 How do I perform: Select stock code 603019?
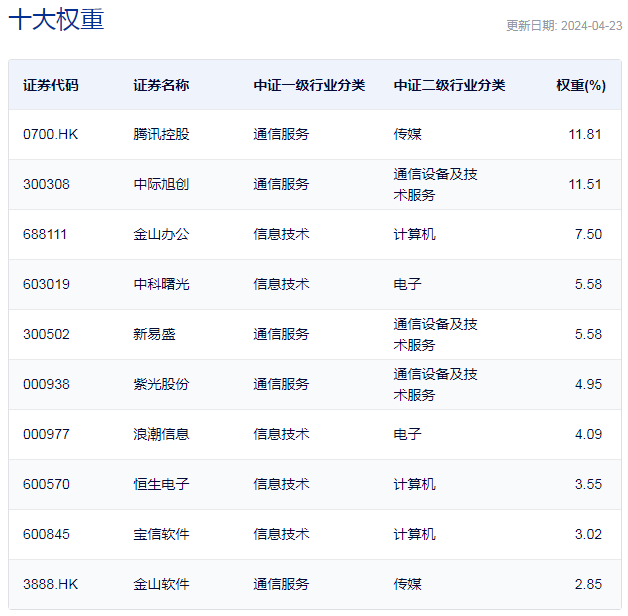46,284
